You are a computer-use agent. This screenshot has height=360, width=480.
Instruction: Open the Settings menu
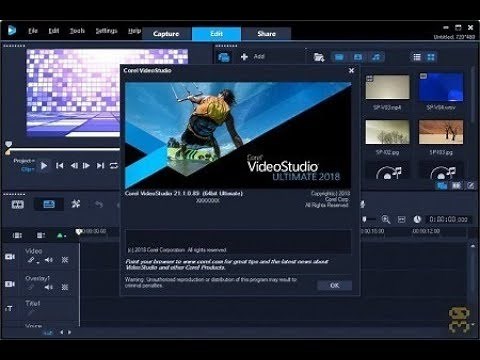tap(106, 31)
